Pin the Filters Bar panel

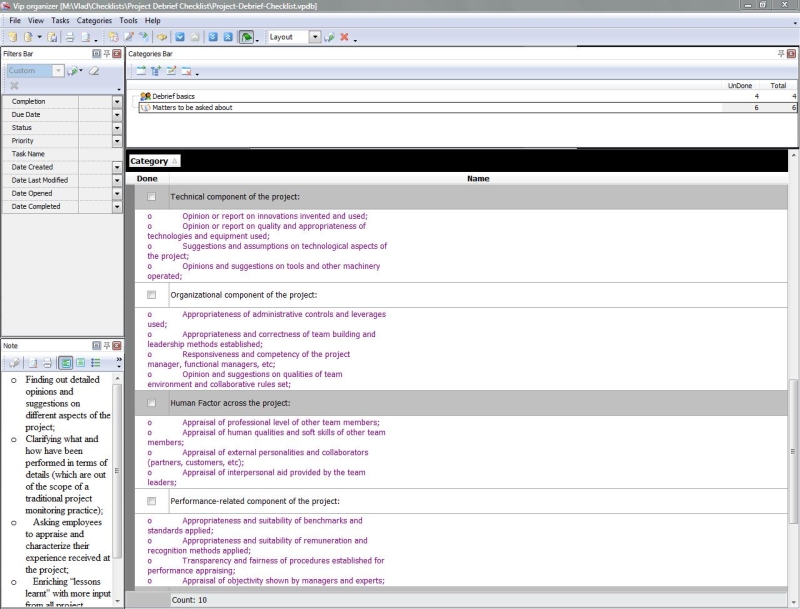pos(107,53)
